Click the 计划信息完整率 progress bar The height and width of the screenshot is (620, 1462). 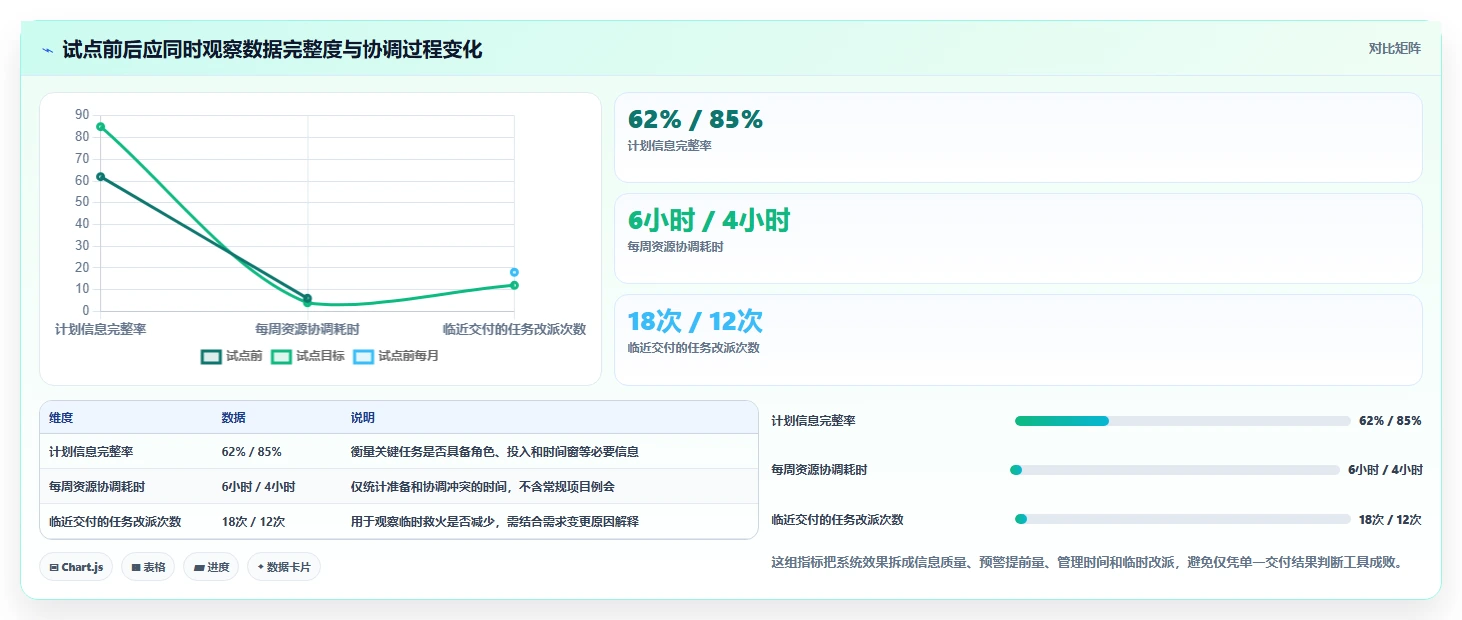(x=1183, y=421)
